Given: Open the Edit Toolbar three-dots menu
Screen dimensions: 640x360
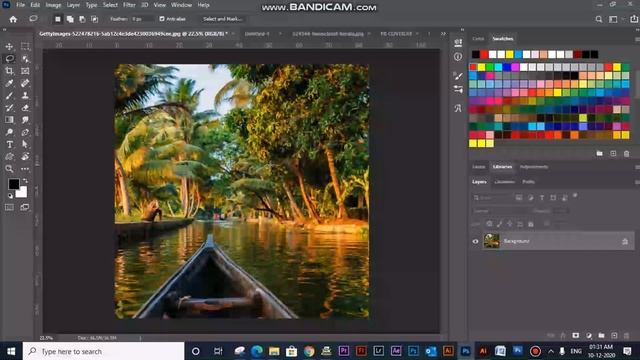Looking at the screenshot, I should [x=25, y=169].
